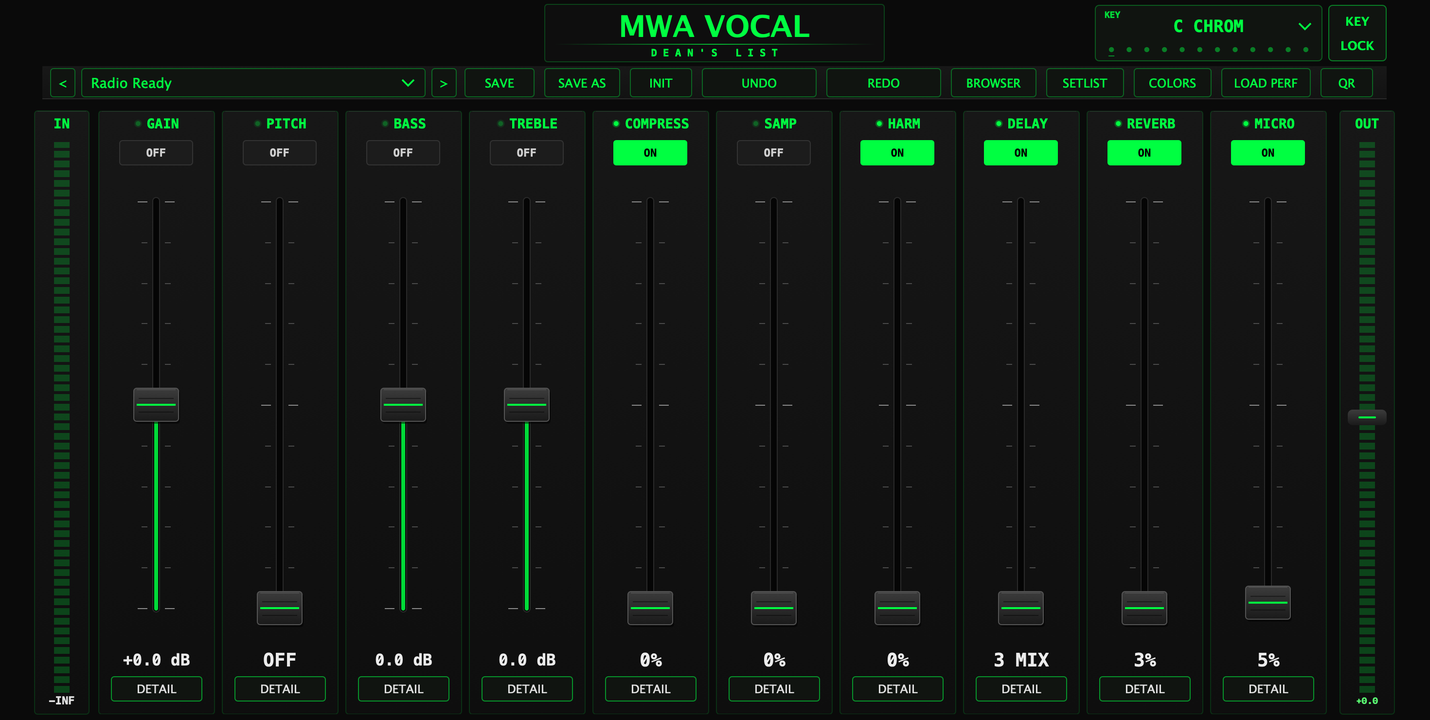Open the preset BROWSER
Viewport: 1430px width, 720px height.
pos(993,83)
